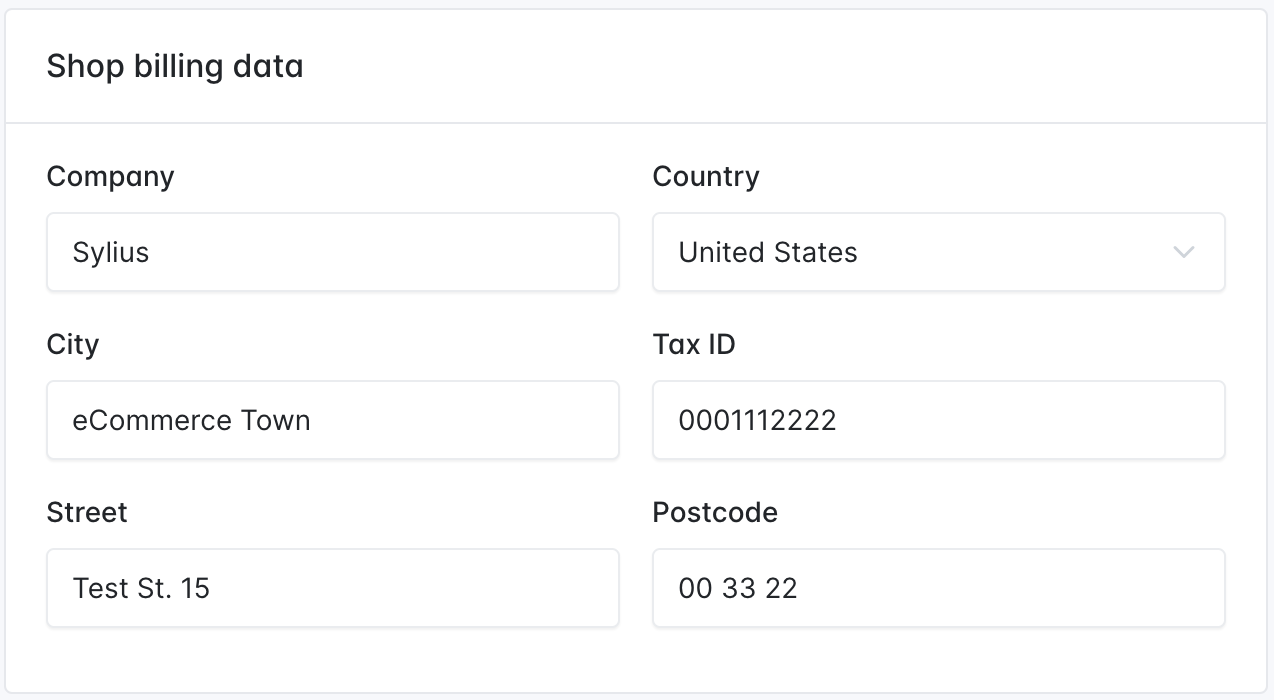Click into the City text field
1274x700 pixels.
pyautogui.click(x=333, y=420)
